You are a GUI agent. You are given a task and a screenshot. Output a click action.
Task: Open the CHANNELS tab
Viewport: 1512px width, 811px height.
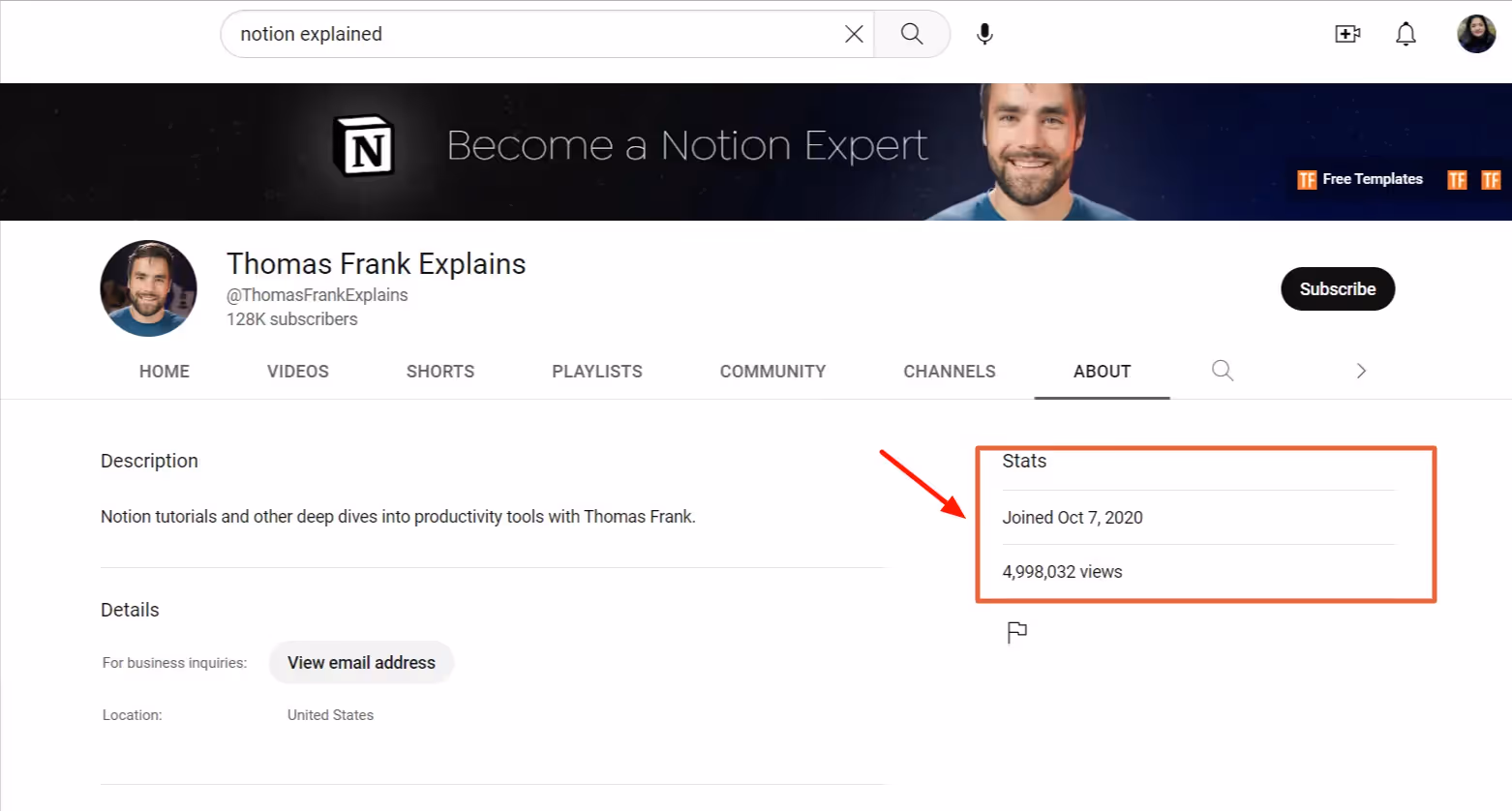[950, 372]
